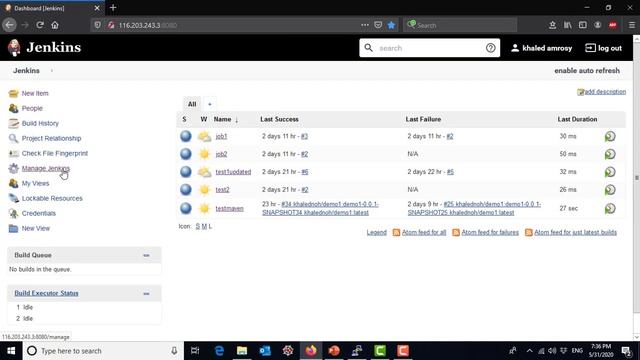Image resolution: width=640 pixels, height=360 pixels.
Task: Reload the page in the browser
Action: (40, 25)
